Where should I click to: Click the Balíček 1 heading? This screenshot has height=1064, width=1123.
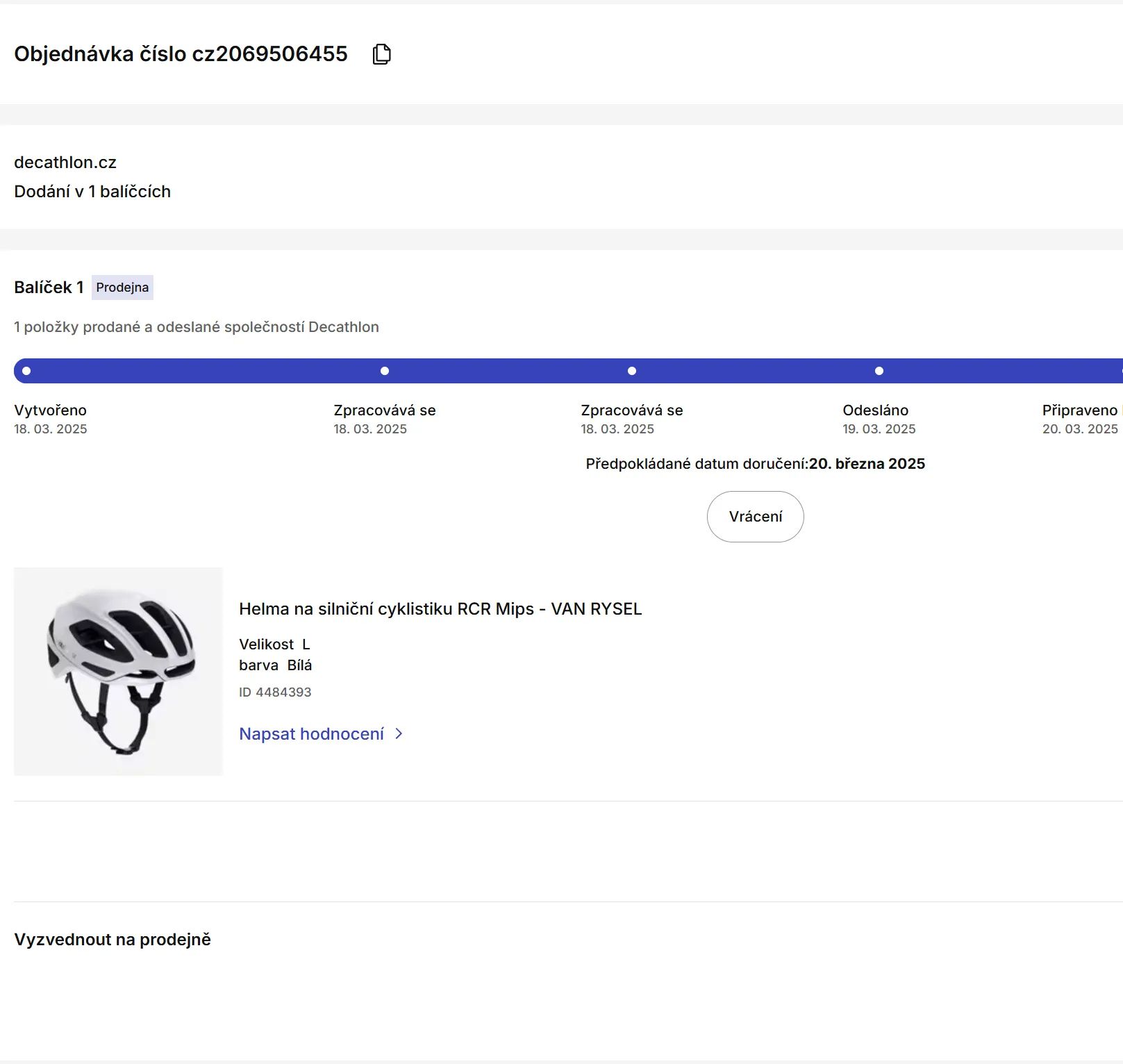click(x=49, y=288)
